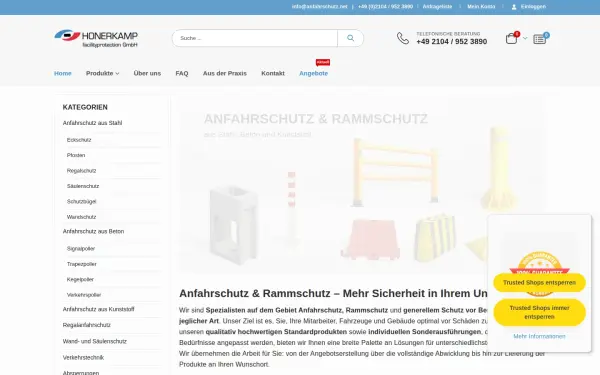This screenshot has height=375, width=600.
Task: Click the large +49 2104 / 952 3890 number
Action: click(452, 42)
